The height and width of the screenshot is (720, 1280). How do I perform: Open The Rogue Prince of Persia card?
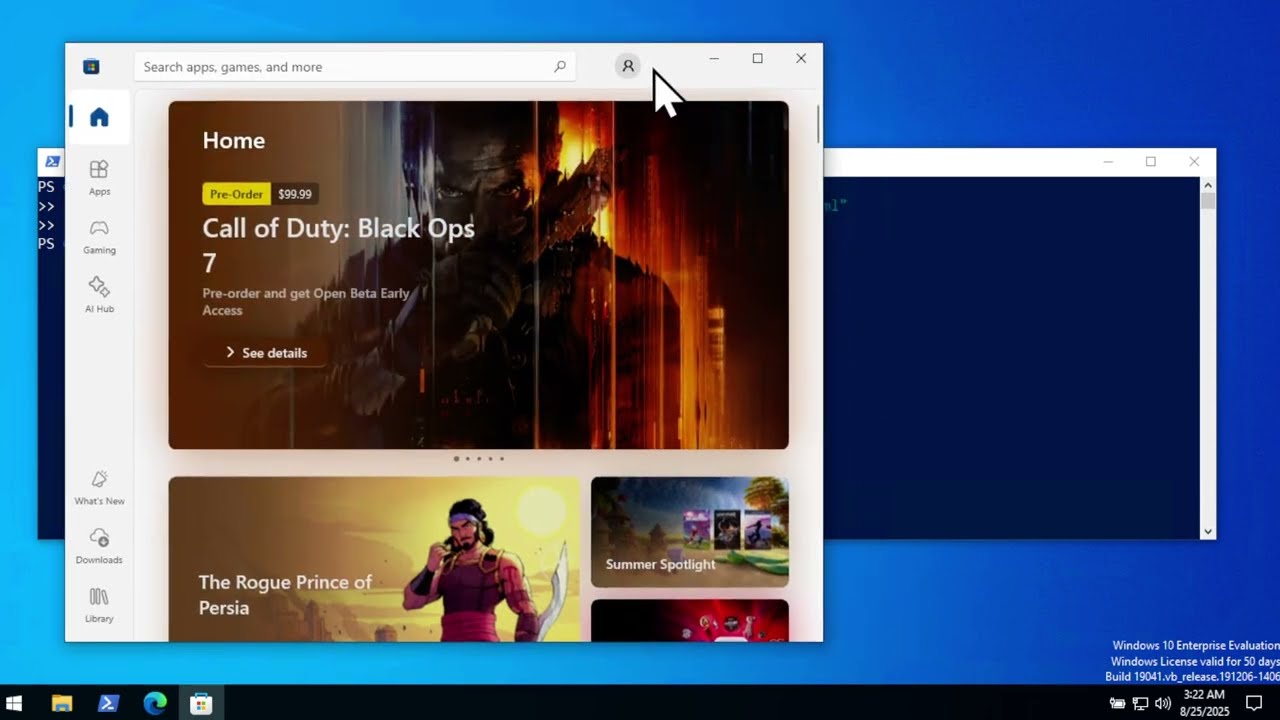click(x=374, y=559)
